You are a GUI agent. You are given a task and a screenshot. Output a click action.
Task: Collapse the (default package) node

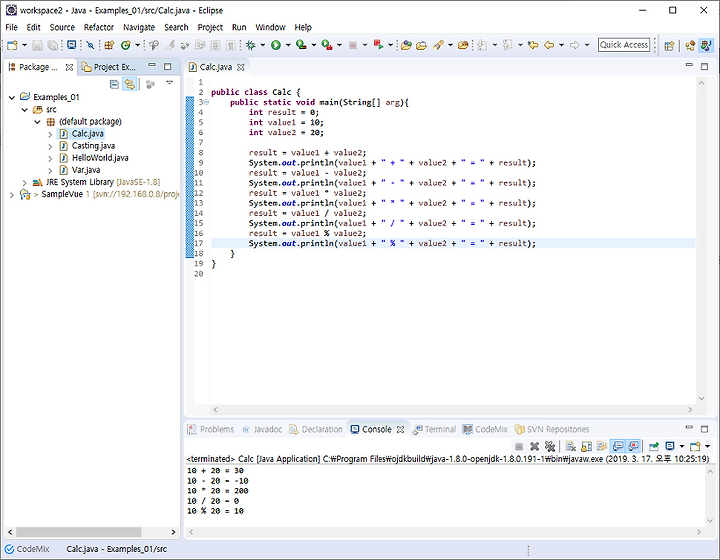tap(38, 122)
